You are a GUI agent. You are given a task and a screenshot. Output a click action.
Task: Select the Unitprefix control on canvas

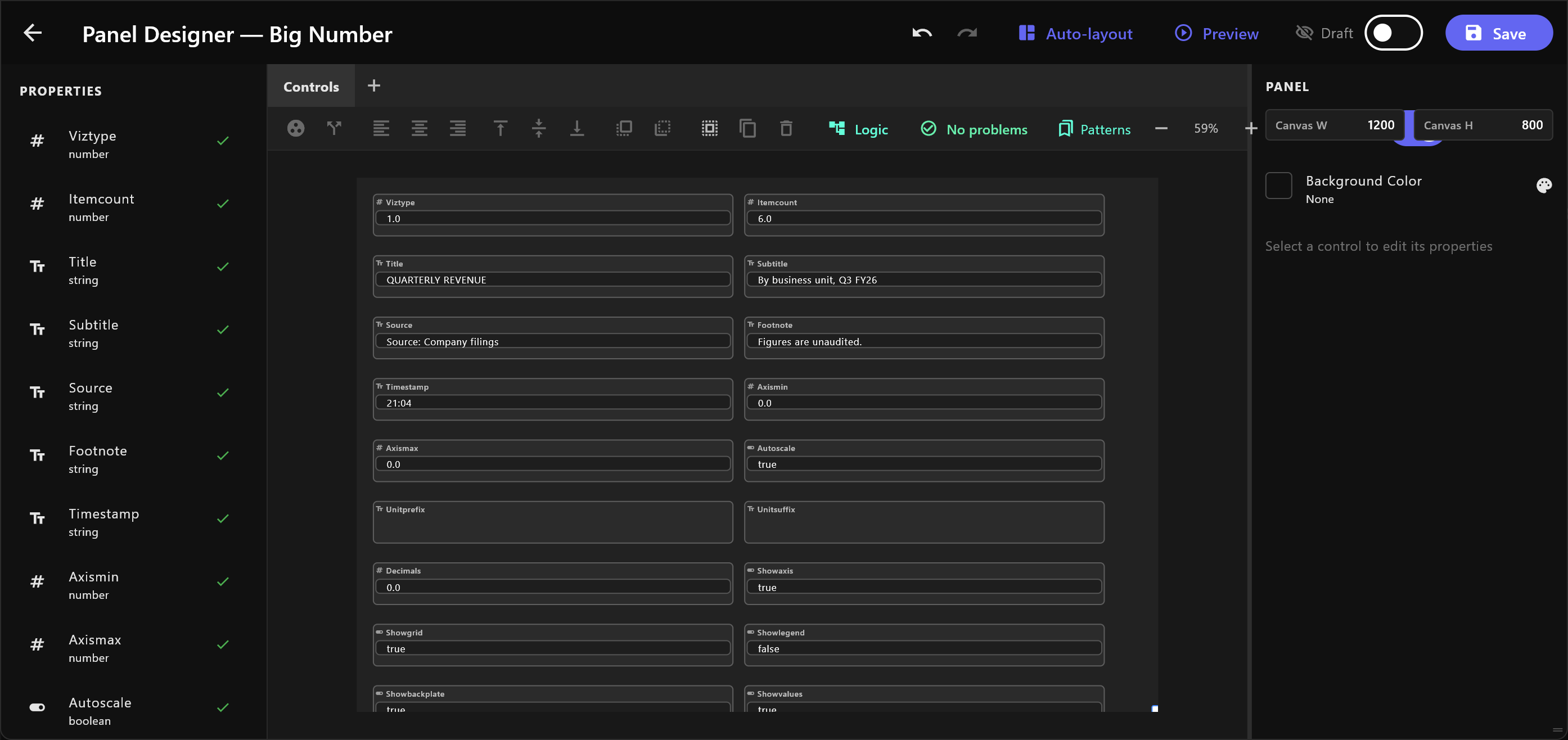(x=553, y=522)
